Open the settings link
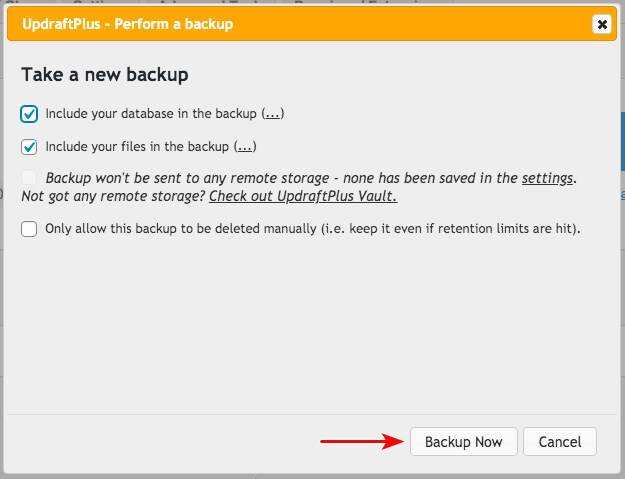Image resolution: width=625 pixels, height=479 pixels. click(x=547, y=179)
